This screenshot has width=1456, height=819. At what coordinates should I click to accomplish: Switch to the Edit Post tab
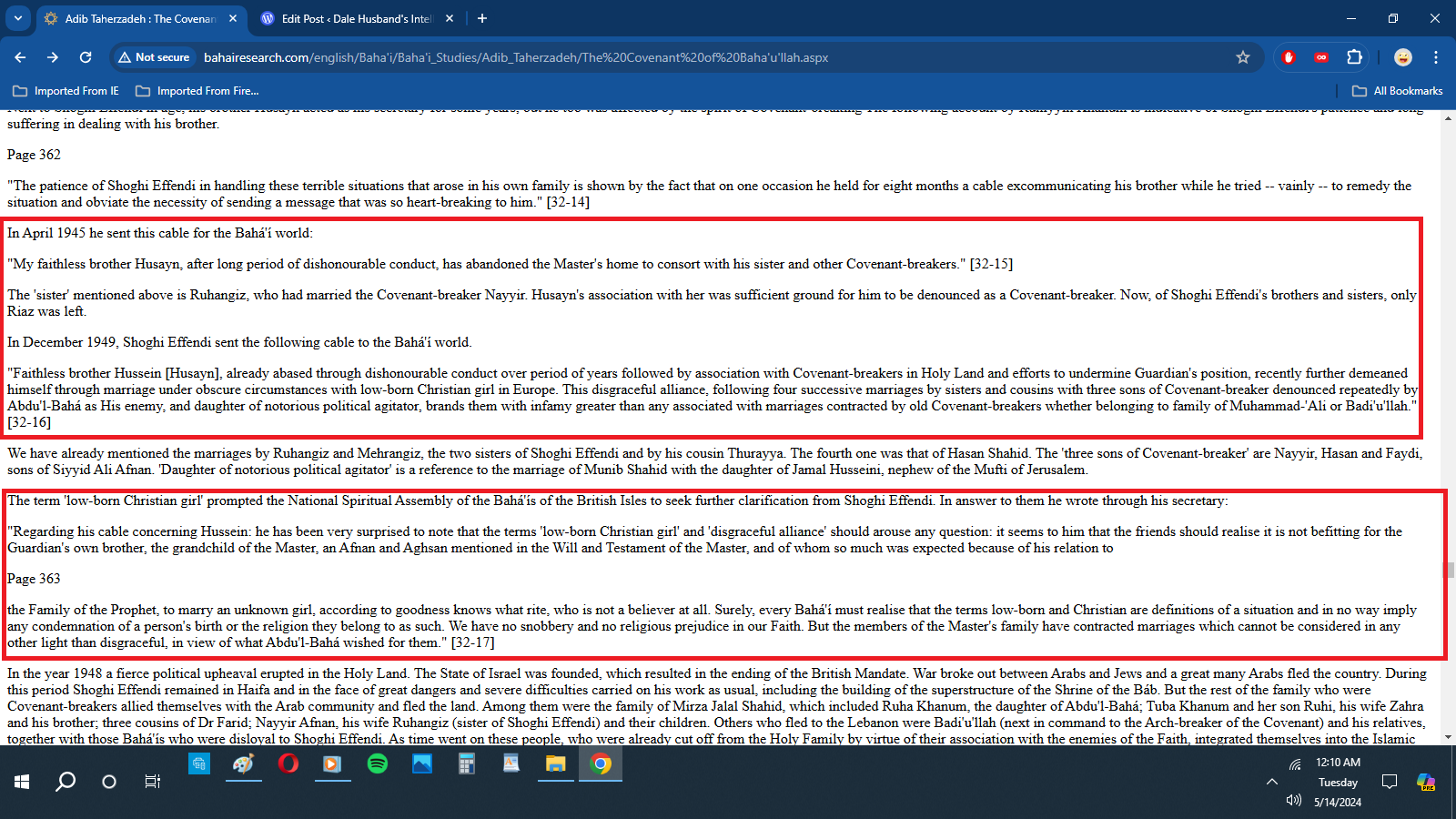coord(355,18)
